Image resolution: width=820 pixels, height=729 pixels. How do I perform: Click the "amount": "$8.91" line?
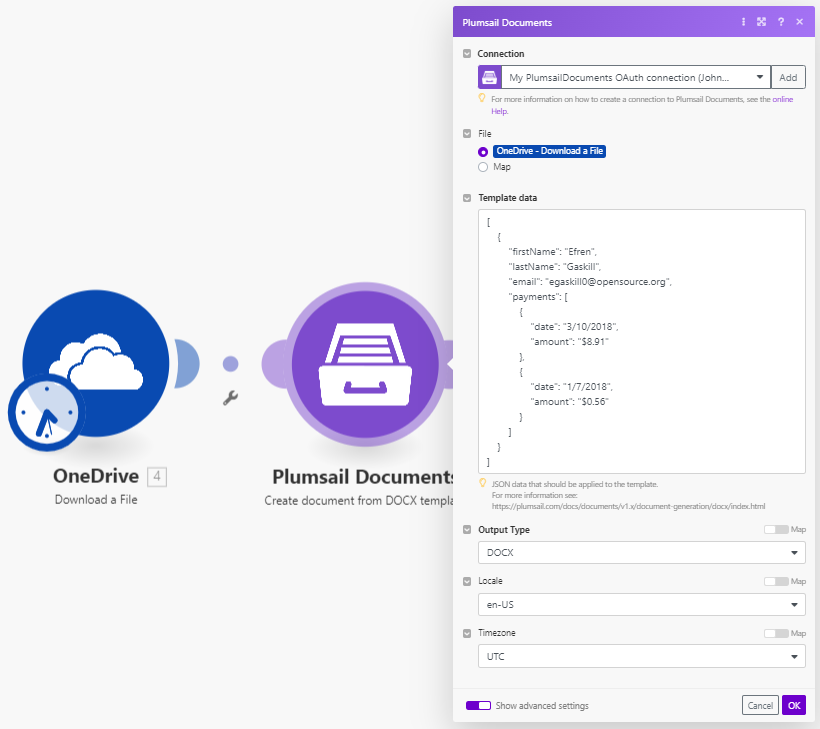[570, 342]
